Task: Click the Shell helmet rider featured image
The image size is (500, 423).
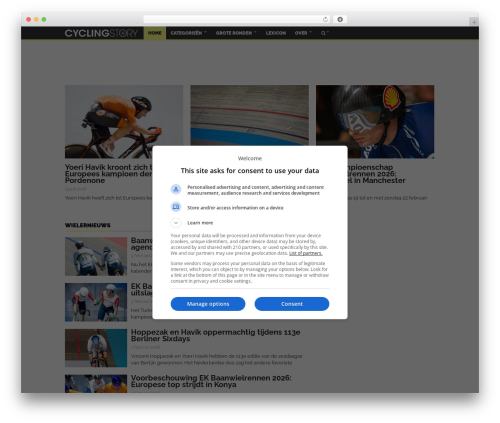Action: (375, 121)
